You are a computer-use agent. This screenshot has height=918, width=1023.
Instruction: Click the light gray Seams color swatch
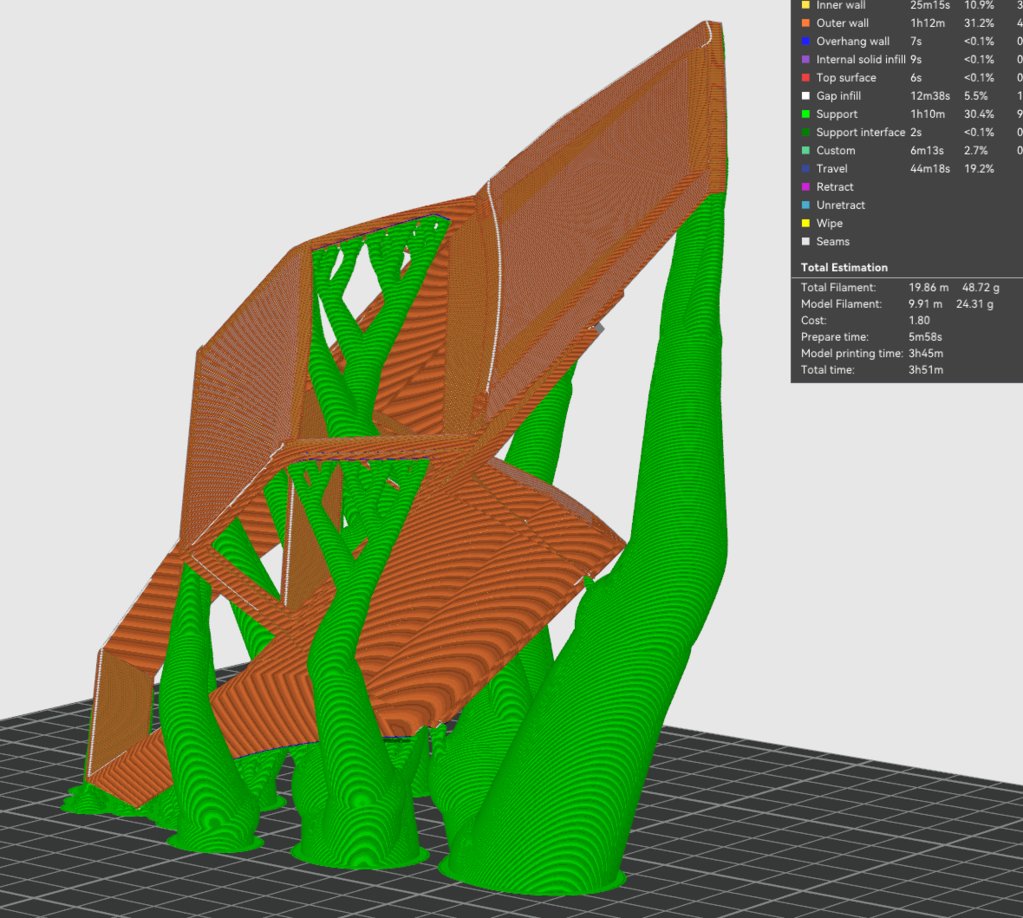click(806, 242)
